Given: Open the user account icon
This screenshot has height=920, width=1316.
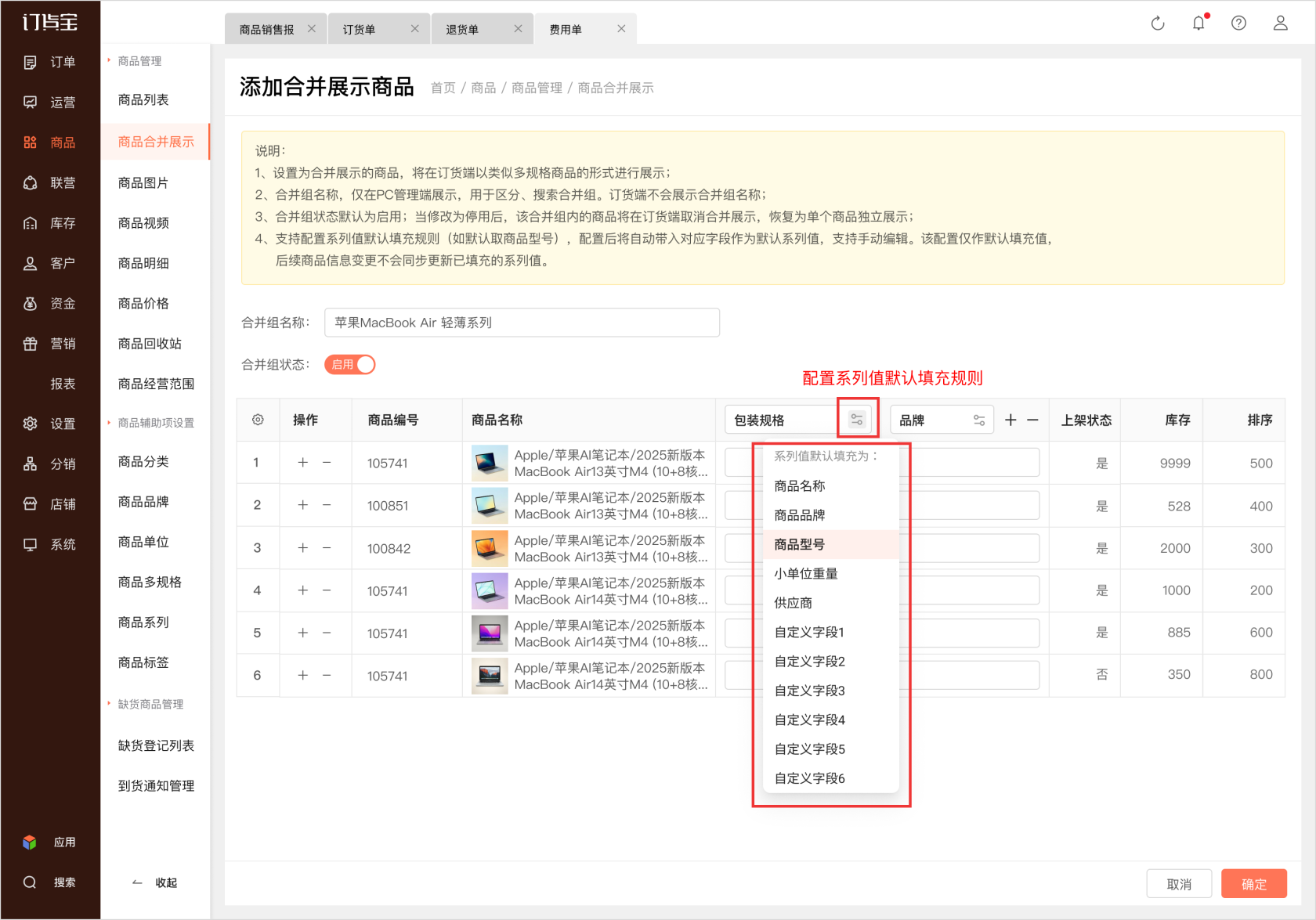Looking at the screenshot, I should [1280, 23].
